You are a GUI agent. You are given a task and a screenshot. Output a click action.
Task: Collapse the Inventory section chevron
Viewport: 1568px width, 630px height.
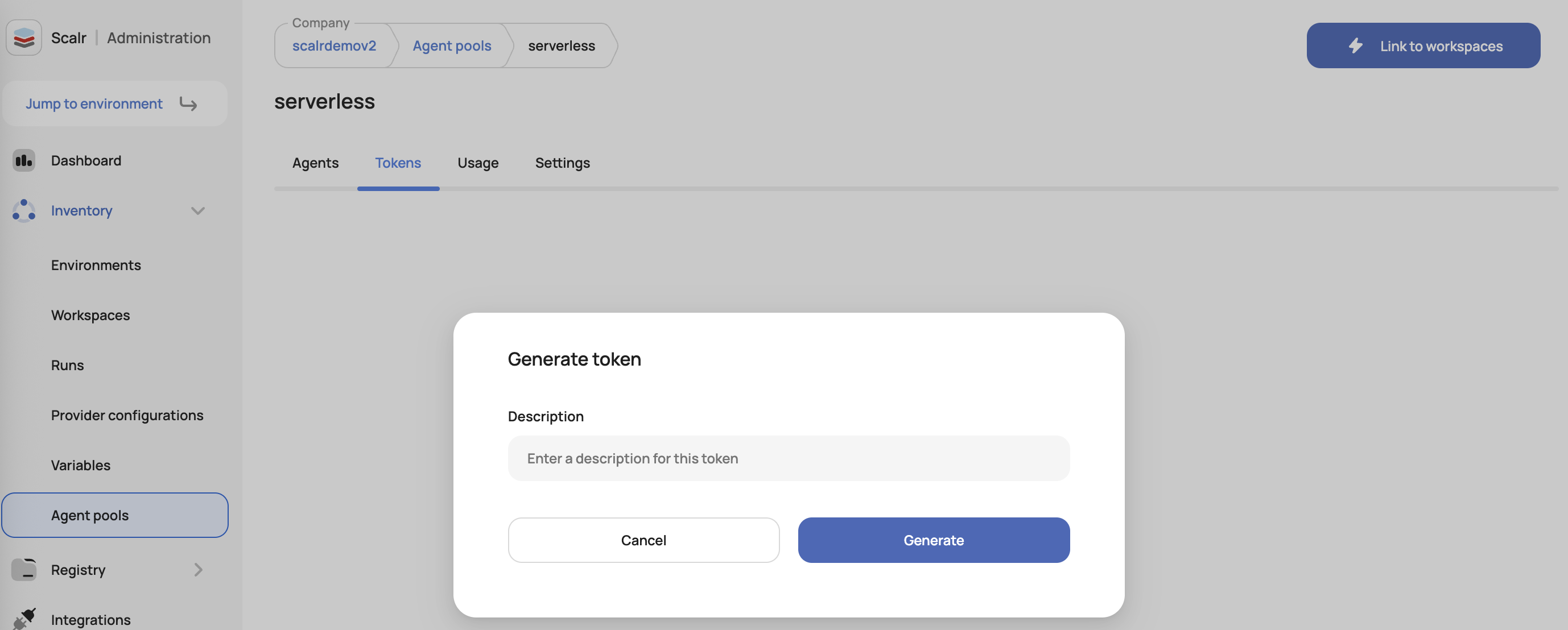tap(198, 211)
